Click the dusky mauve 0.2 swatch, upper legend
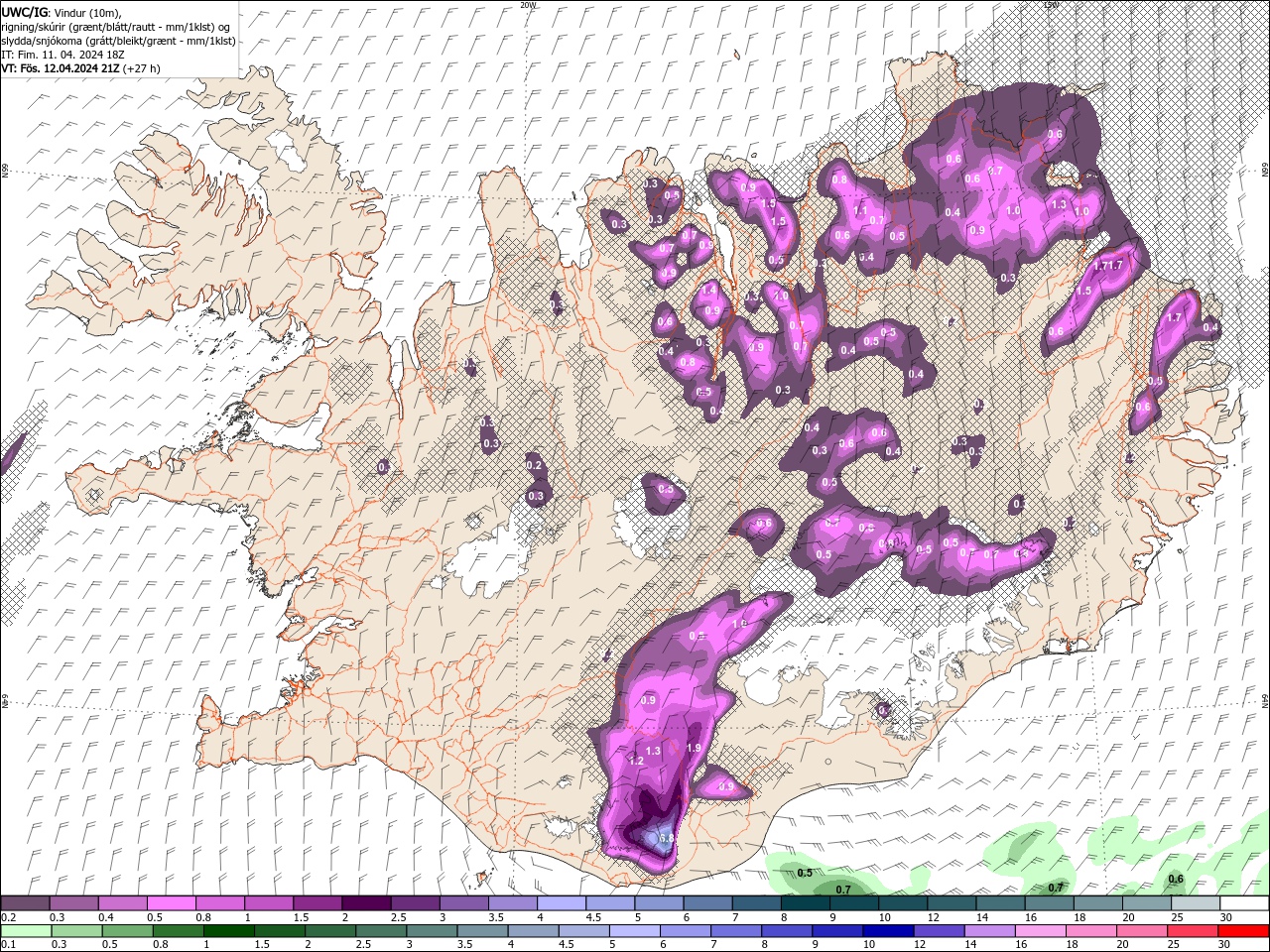The image size is (1270, 952). [25, 903]
